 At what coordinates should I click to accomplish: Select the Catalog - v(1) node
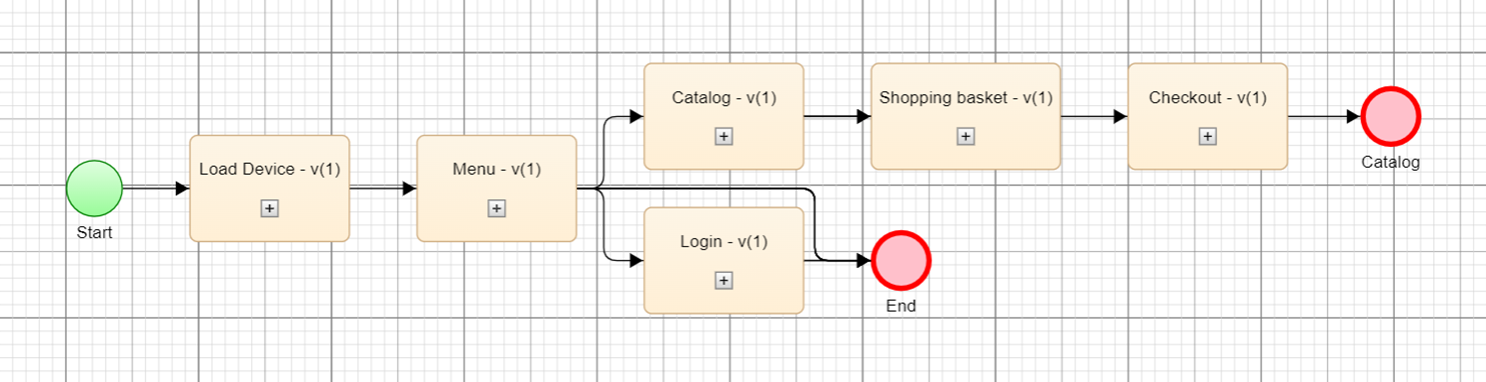723,116
